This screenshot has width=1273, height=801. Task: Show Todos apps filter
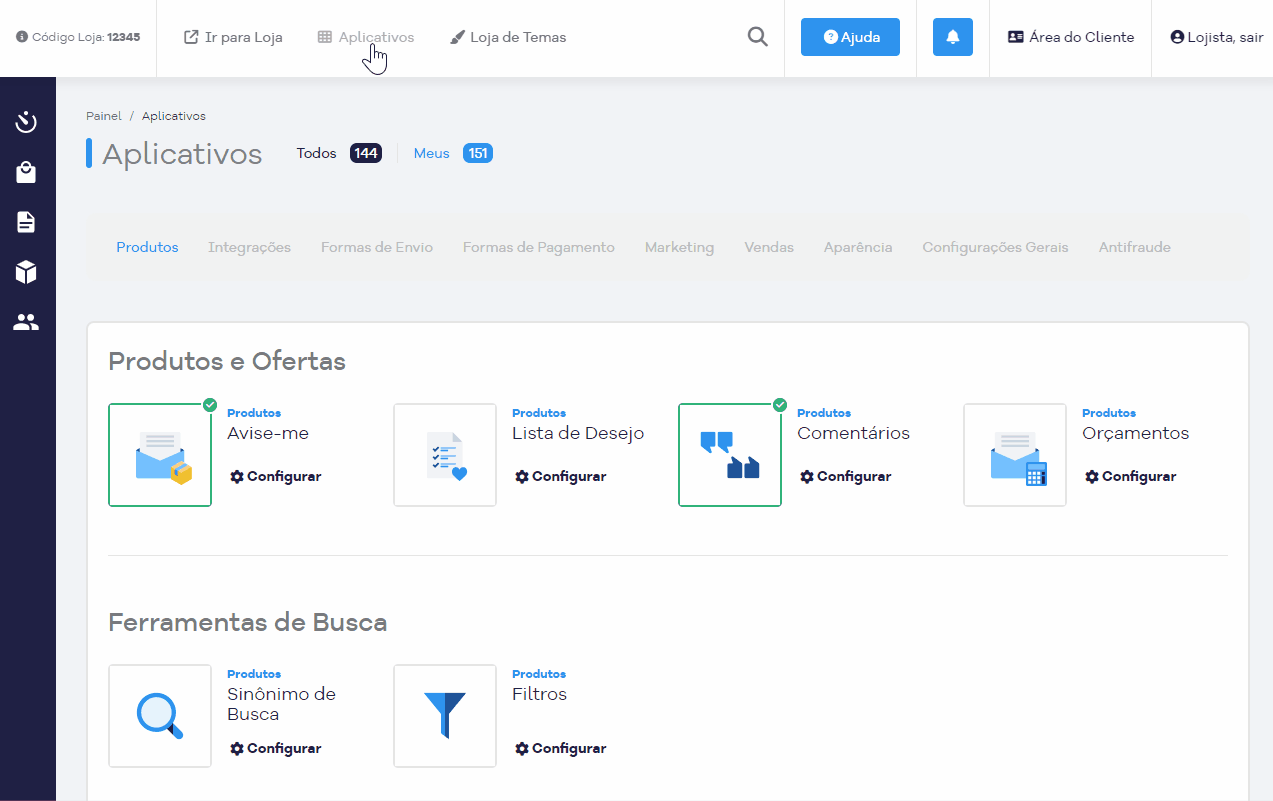pyautogui.click(x=317, y=153)
